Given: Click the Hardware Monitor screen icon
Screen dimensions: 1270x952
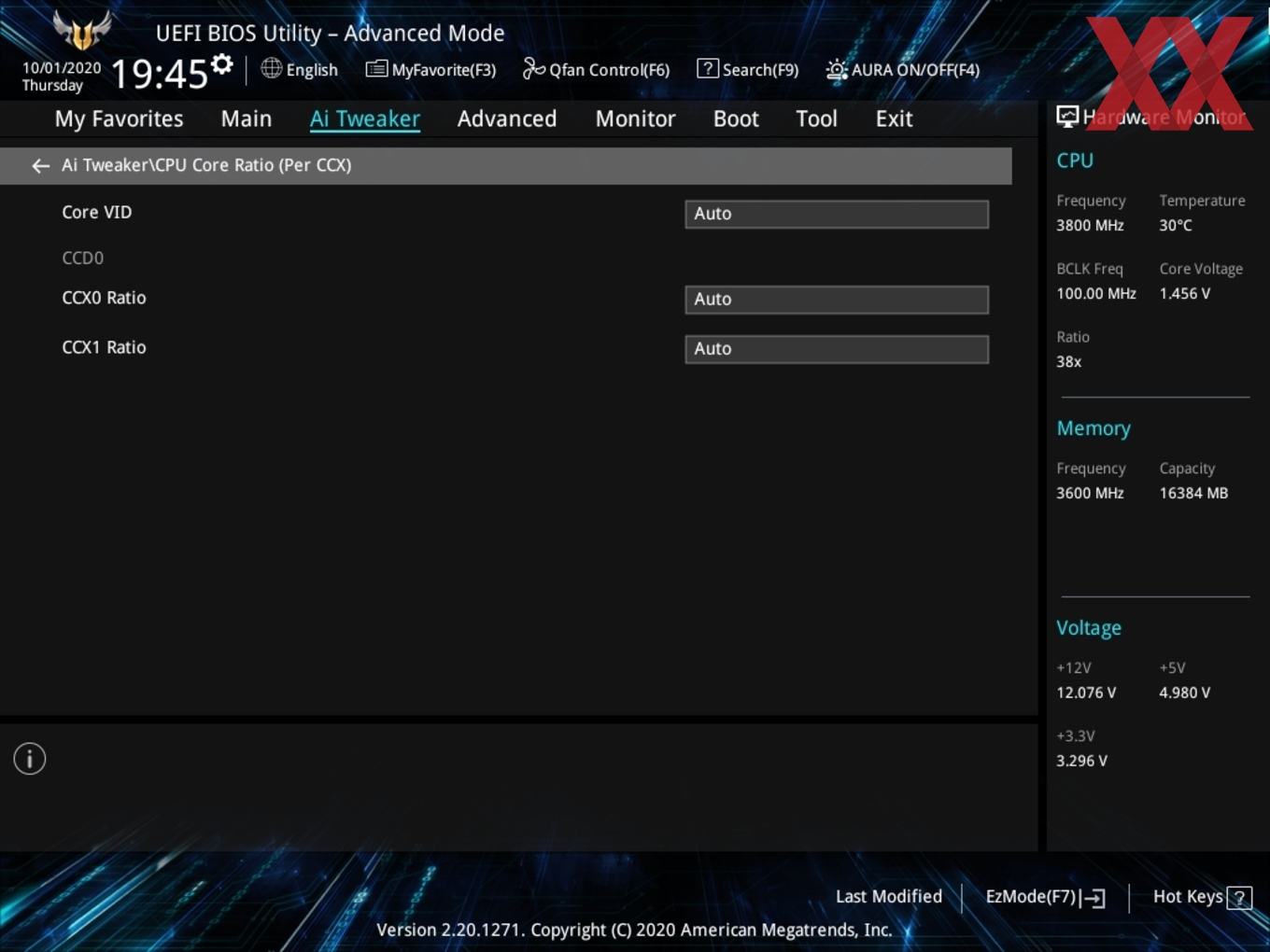Looking at the screenshot, I should [1067, 116].
